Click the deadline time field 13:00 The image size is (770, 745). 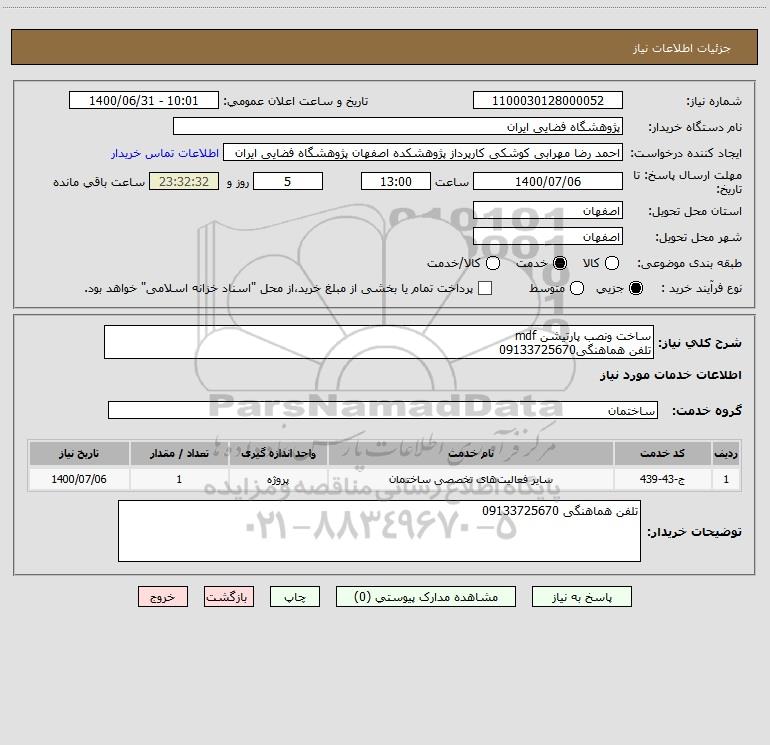[396, 181]
